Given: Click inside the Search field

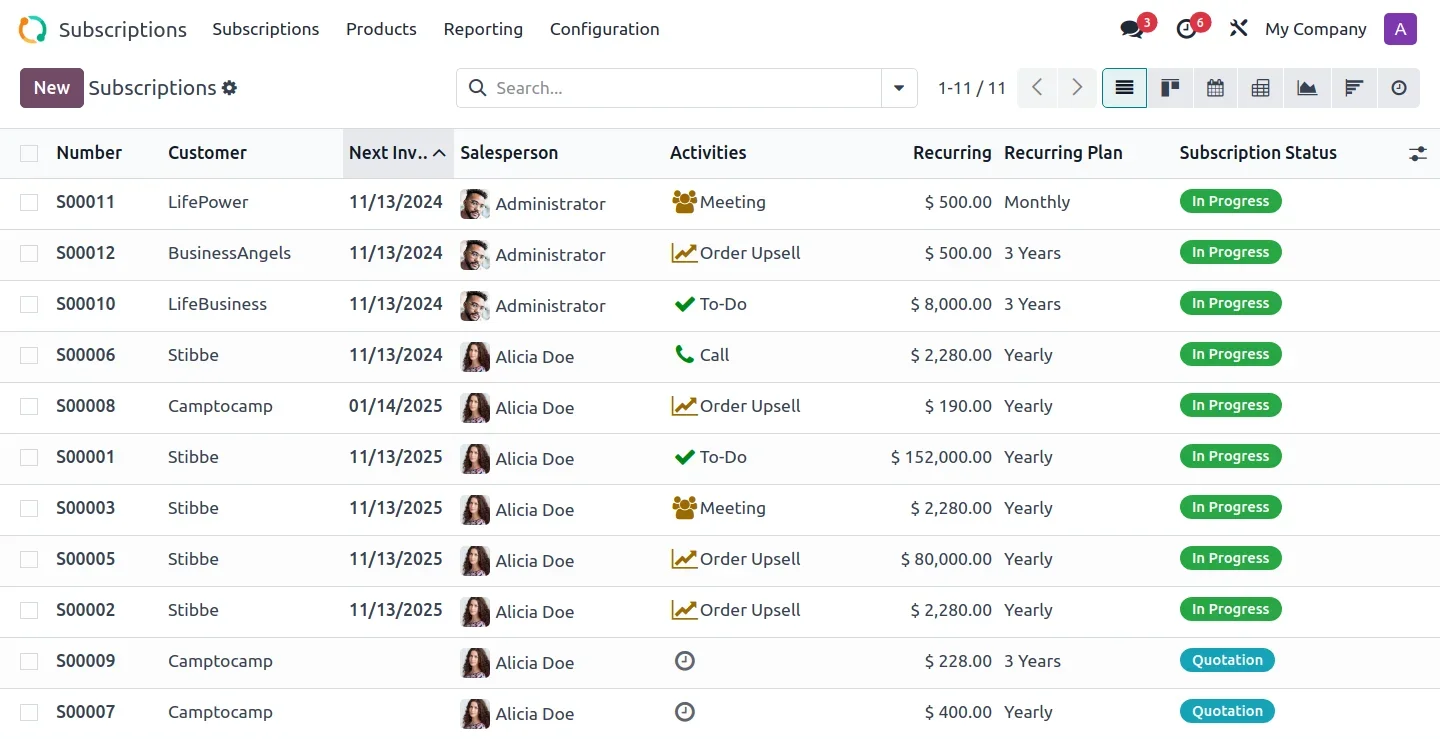Looking at the screenshot, I should (680, 88).
